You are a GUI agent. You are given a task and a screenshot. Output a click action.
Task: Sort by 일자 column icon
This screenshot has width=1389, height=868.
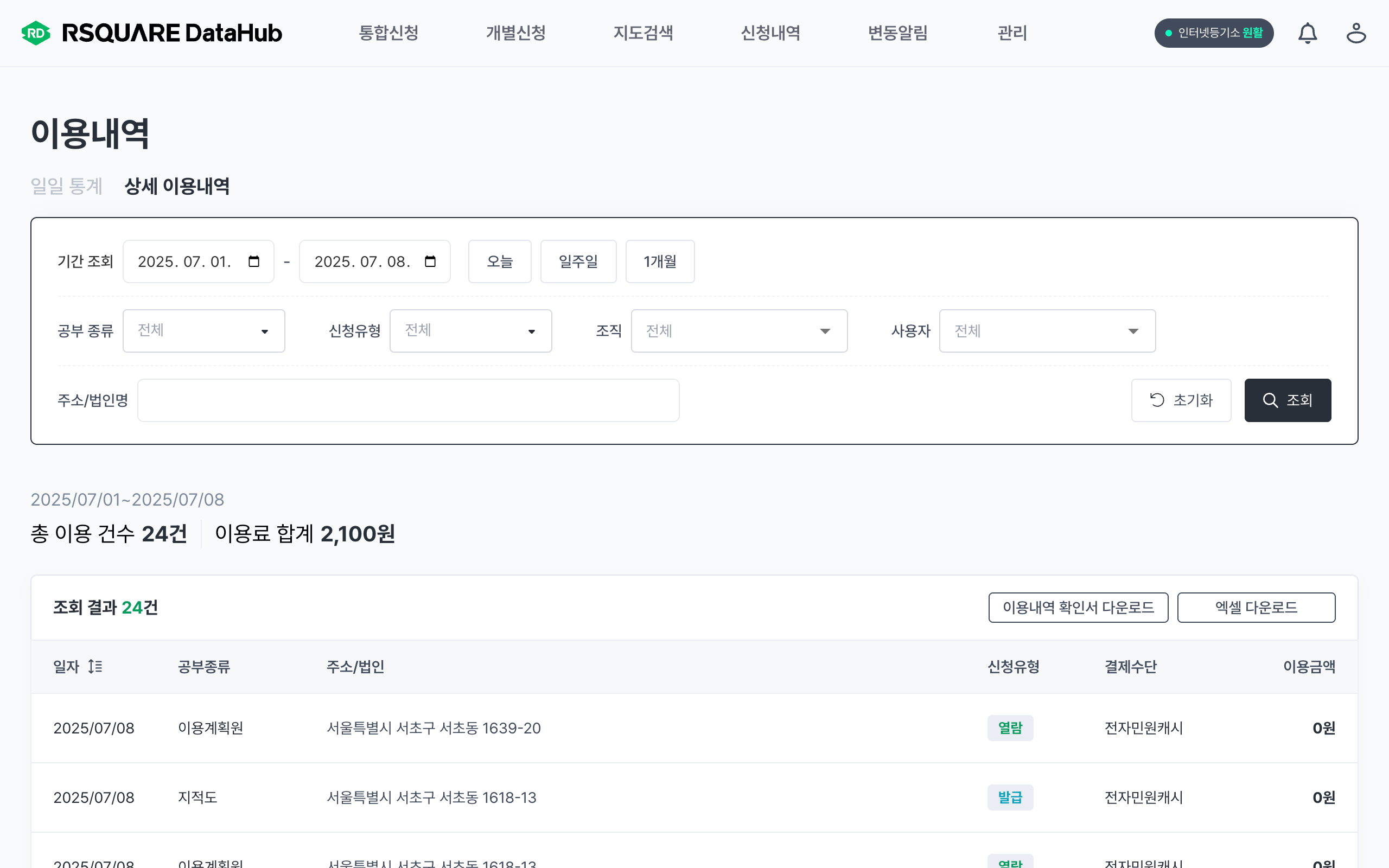(95, 667)
